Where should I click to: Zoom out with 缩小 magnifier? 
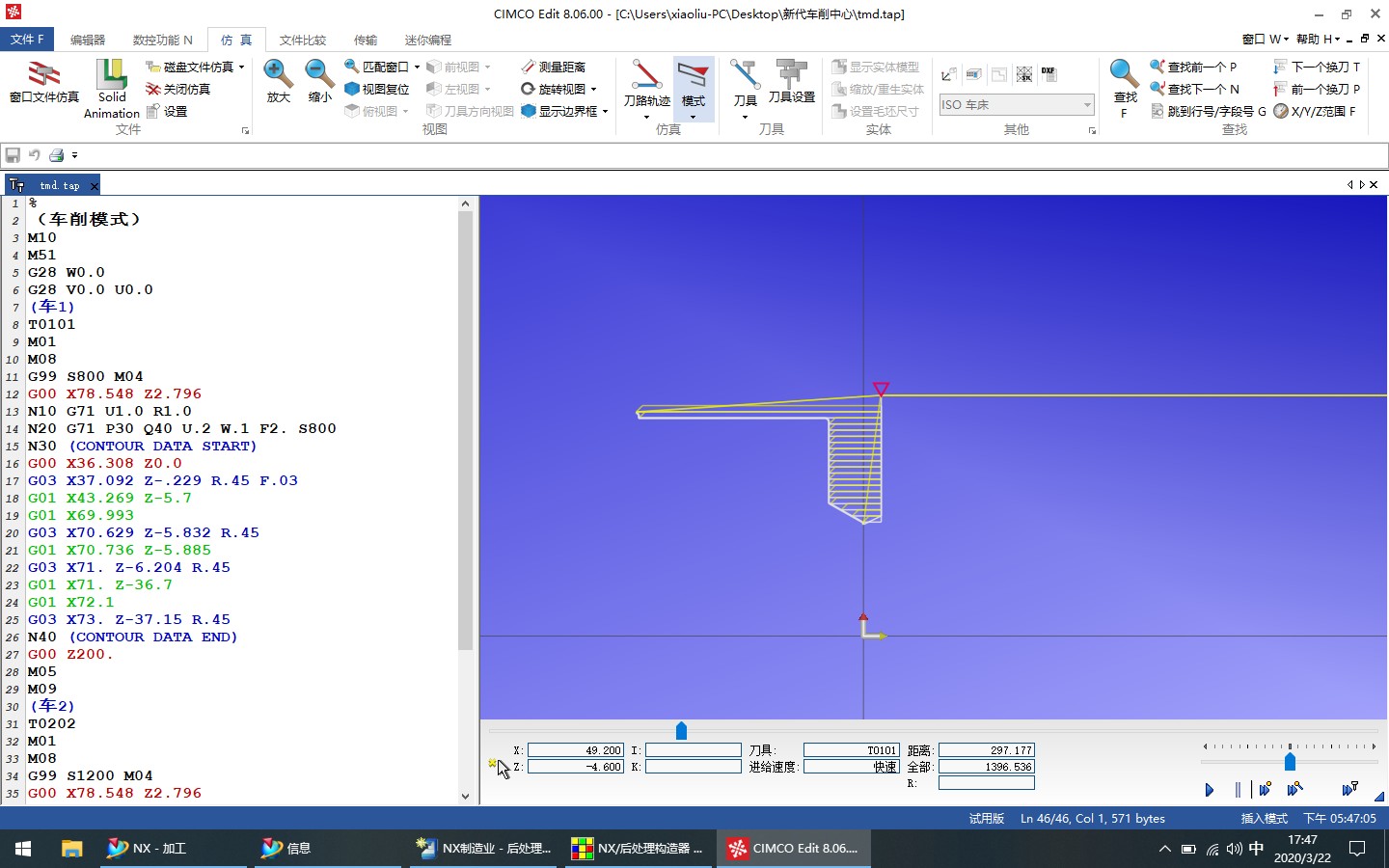tap(319, 81)
